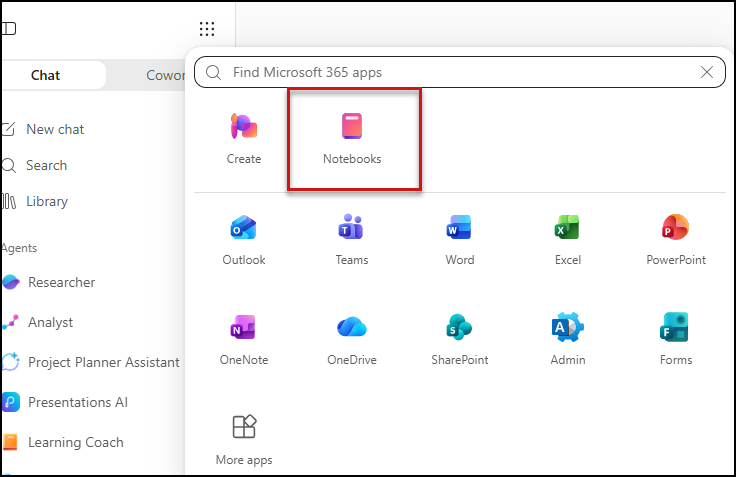Open the Create app

(x=244, y=138)
